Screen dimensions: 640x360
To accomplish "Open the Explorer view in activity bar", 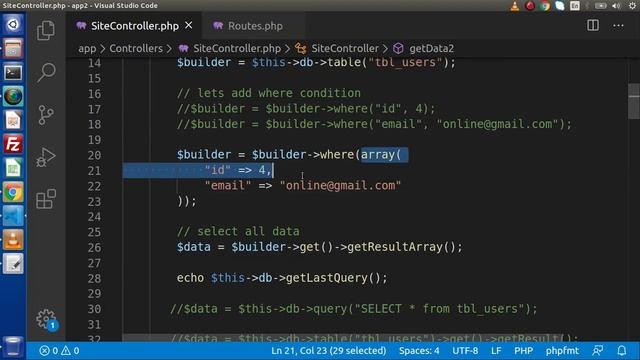I will [46, 30].
